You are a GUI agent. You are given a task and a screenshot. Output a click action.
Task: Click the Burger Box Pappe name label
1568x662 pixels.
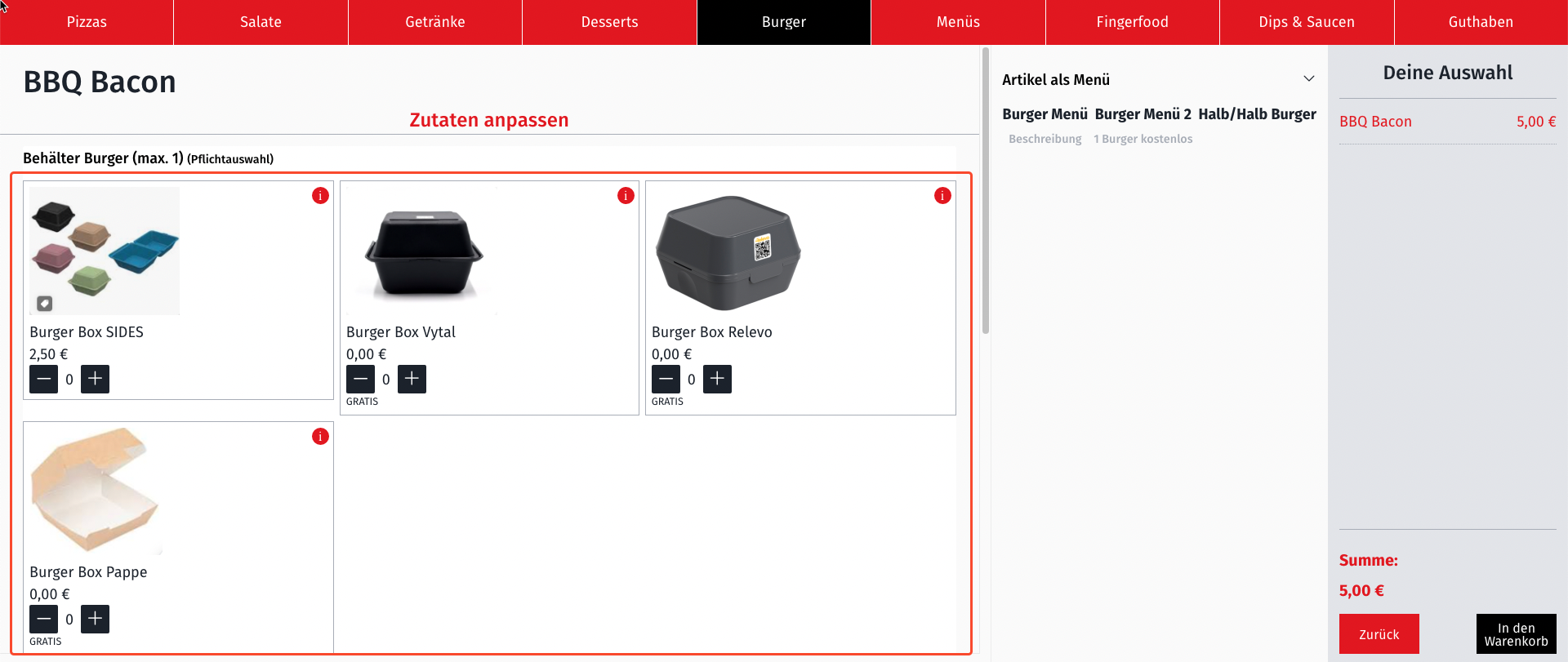[88, 572]
